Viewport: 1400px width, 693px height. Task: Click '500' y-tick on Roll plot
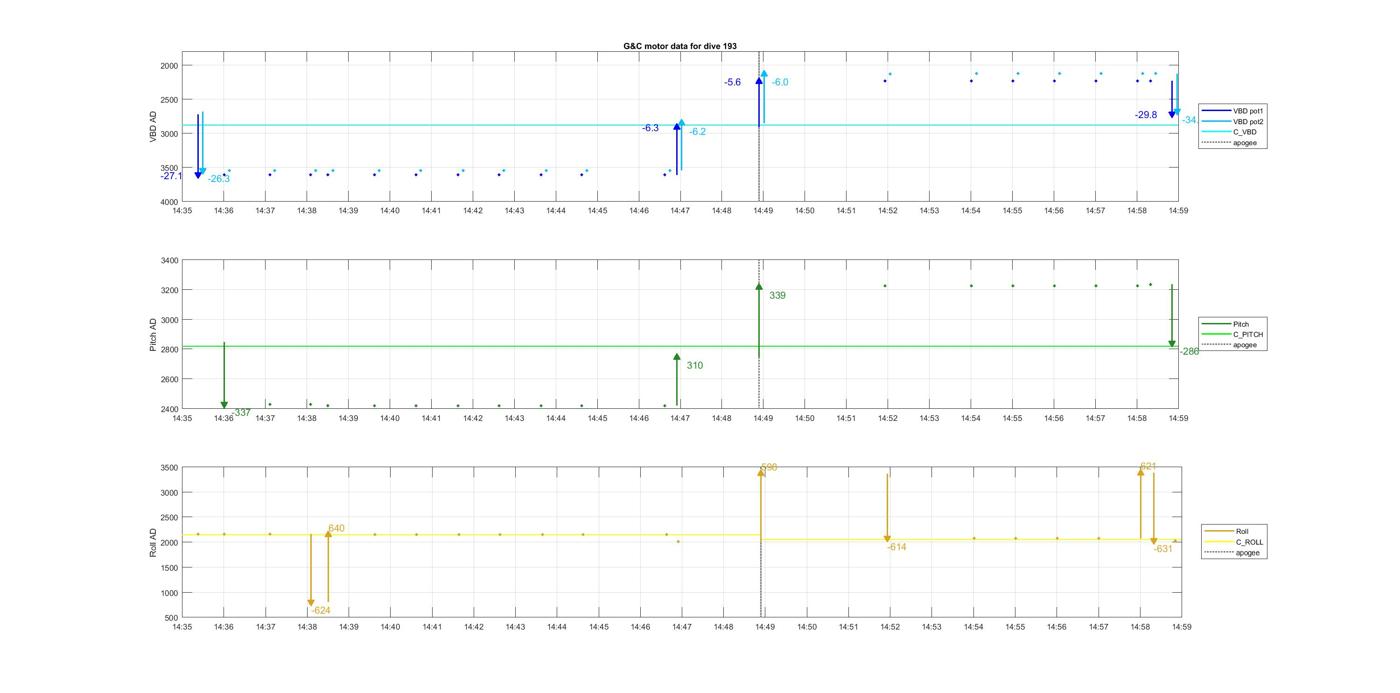coord(172,618)
